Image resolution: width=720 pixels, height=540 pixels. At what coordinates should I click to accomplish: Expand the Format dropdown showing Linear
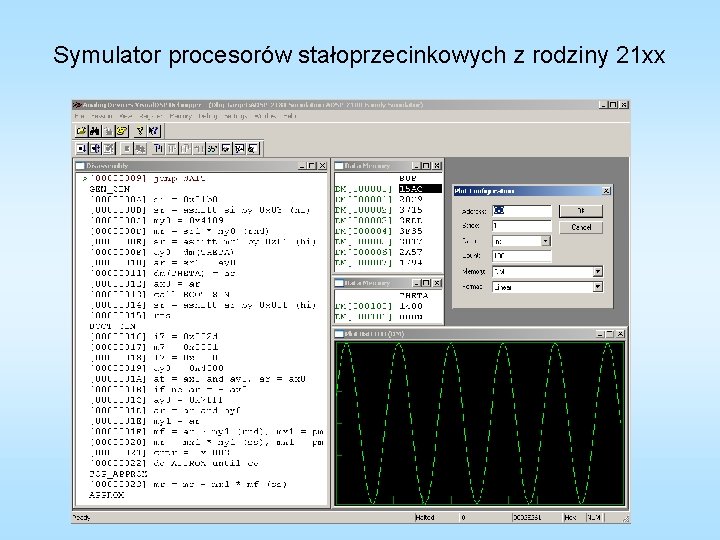click(x=597, y=287)
